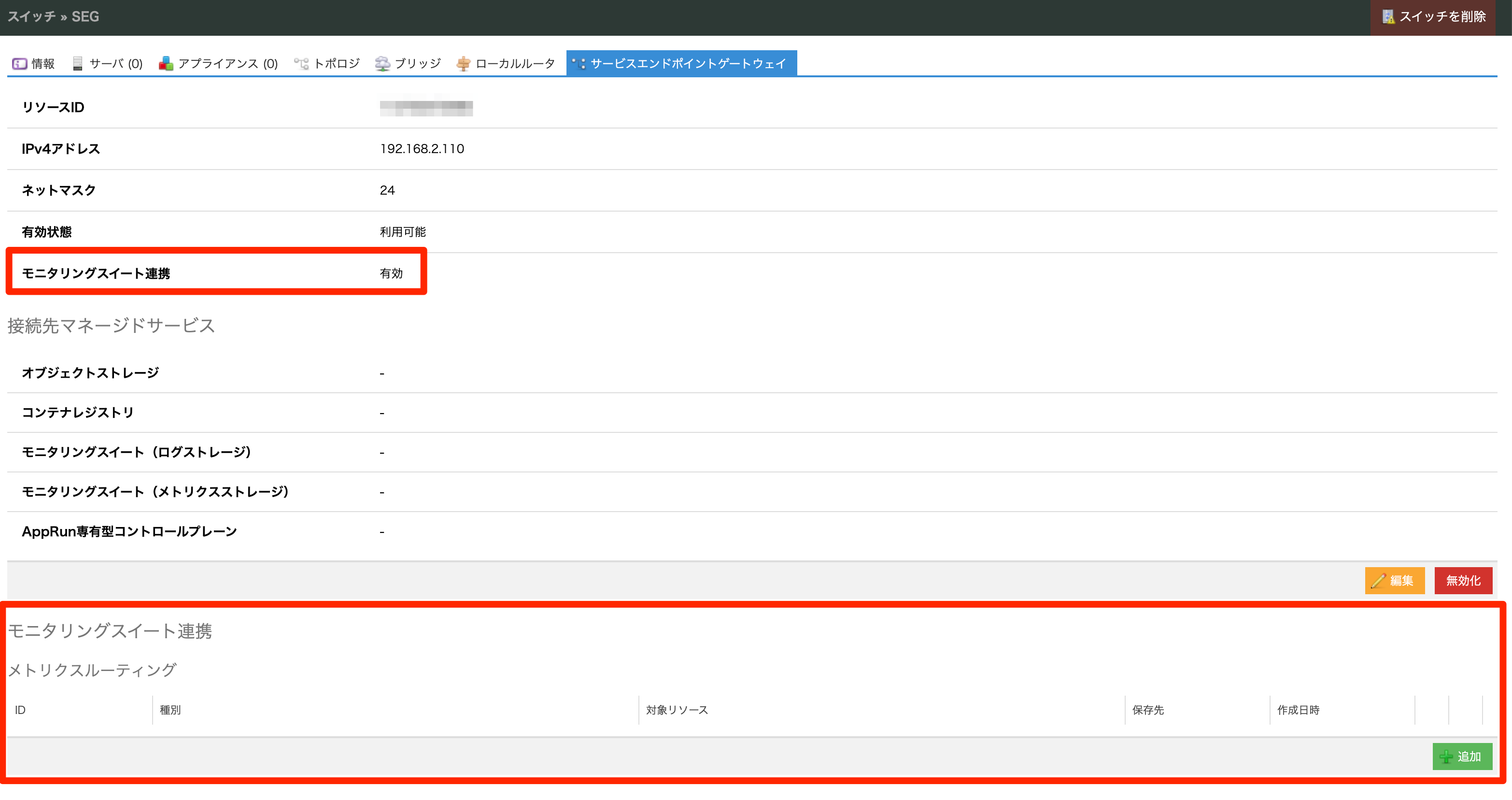Click the アプライアンス tab icon
1512x800 pixels.
click(x=166, y=63)
